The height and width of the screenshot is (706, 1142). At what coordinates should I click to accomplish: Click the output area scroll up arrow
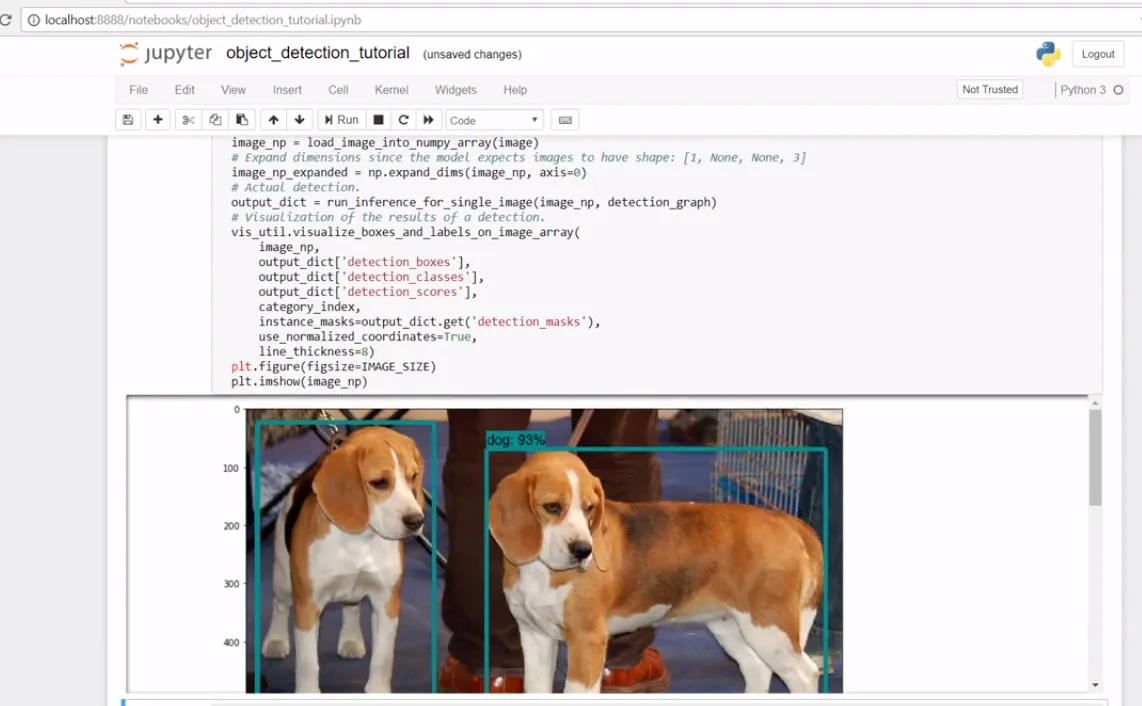point(1095,403)
